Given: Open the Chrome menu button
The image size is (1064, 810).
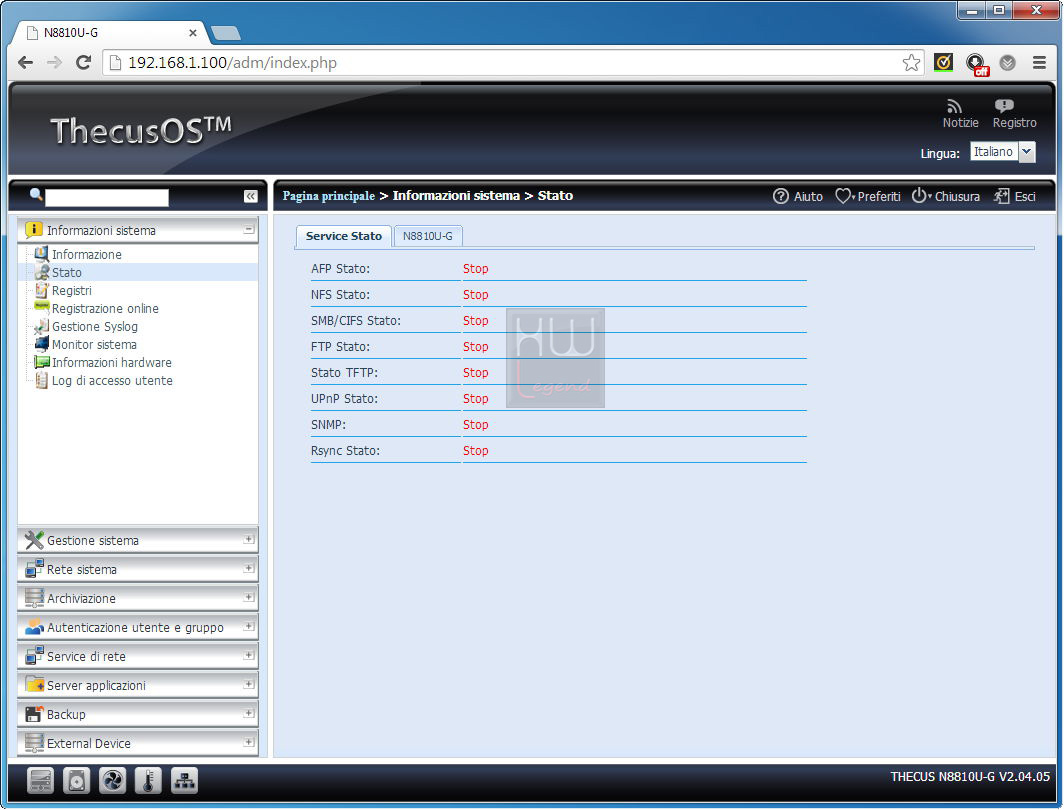Looking at the screenshot, I should pyautogui.click(x=1039, y=62).
